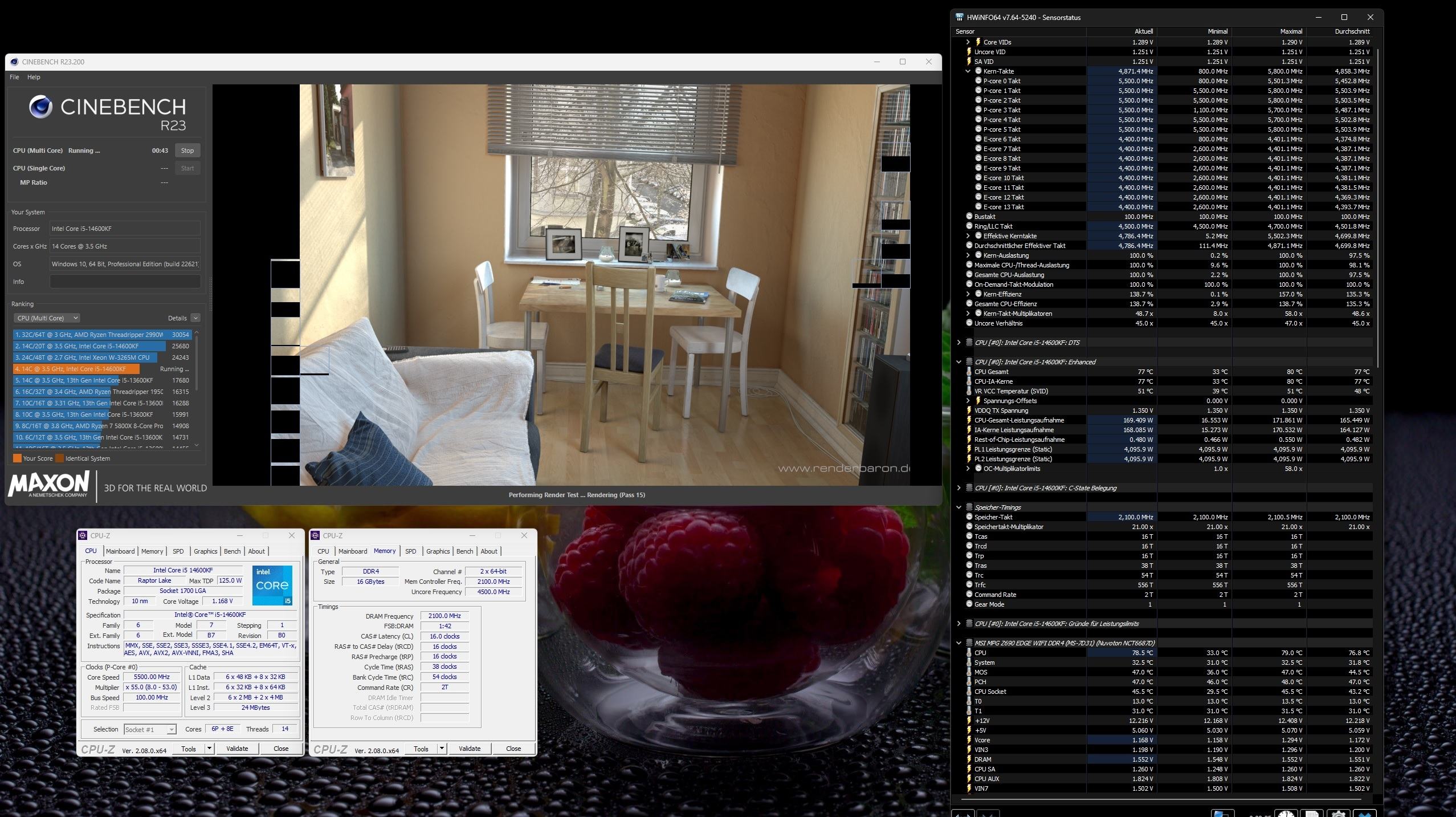This screenshot has height=817, width=1456.
Task: Click the lightning icon beside Vcore
Action: (969, 740)
